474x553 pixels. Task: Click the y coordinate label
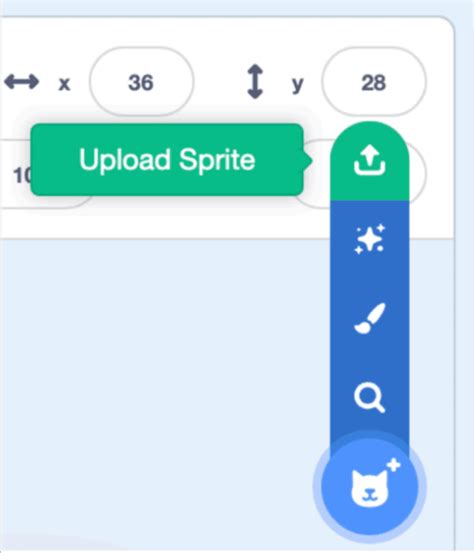[298, 85]
